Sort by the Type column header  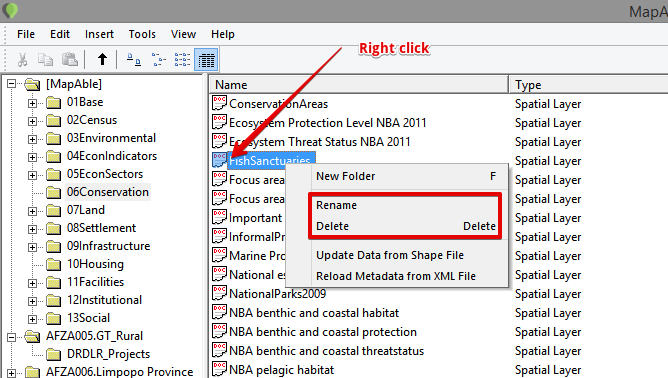point(589,85)
